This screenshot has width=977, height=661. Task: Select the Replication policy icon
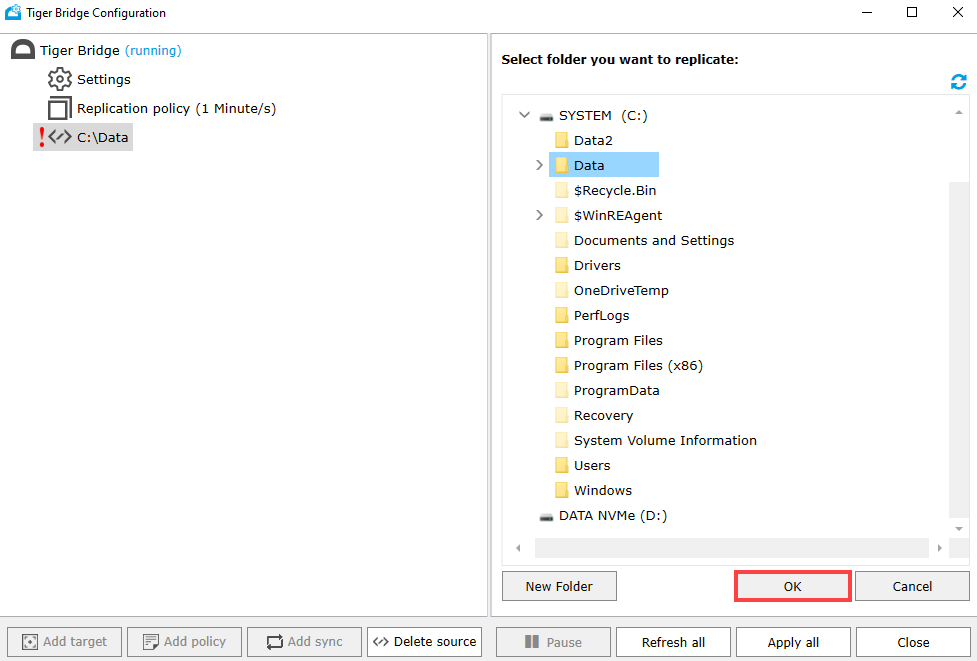point(60,108)
